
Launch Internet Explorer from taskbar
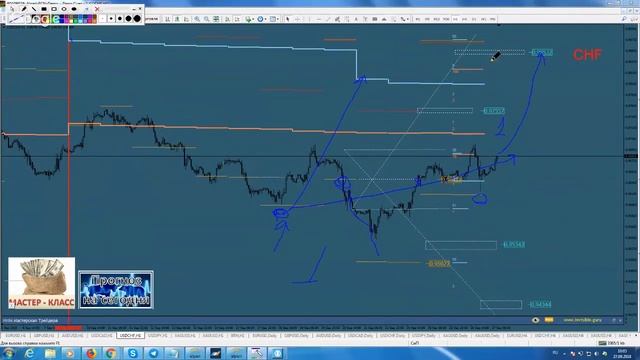pyautogui.click(x=29, y=353)
